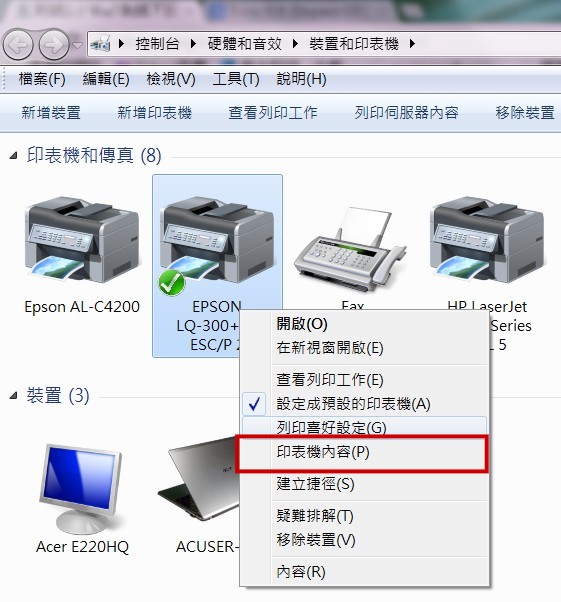This screenshot has height=602, width=561.
Task: Click 查看列印工作 toolbar button
Action: click(273, 113)
